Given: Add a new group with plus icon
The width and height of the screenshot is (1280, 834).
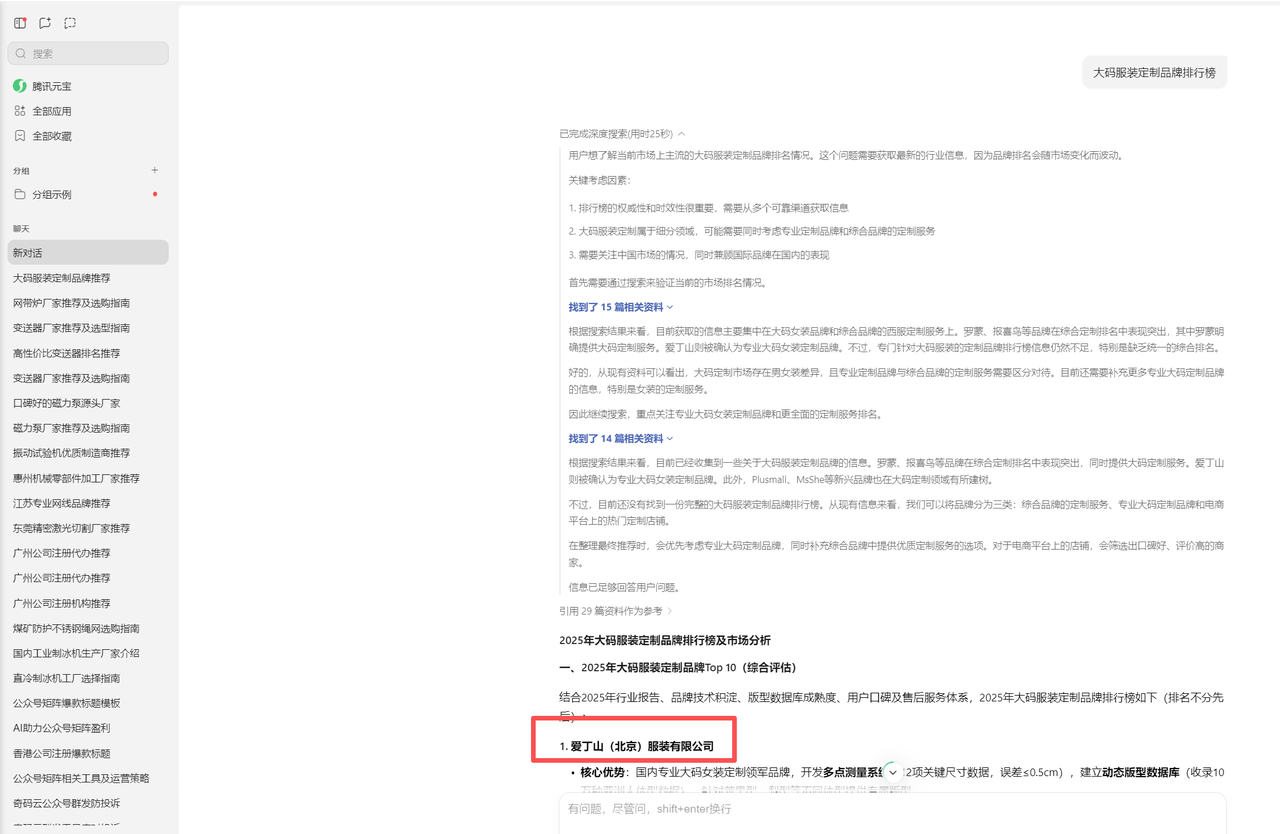Looking at the screenshot, I should pos(154,170).
